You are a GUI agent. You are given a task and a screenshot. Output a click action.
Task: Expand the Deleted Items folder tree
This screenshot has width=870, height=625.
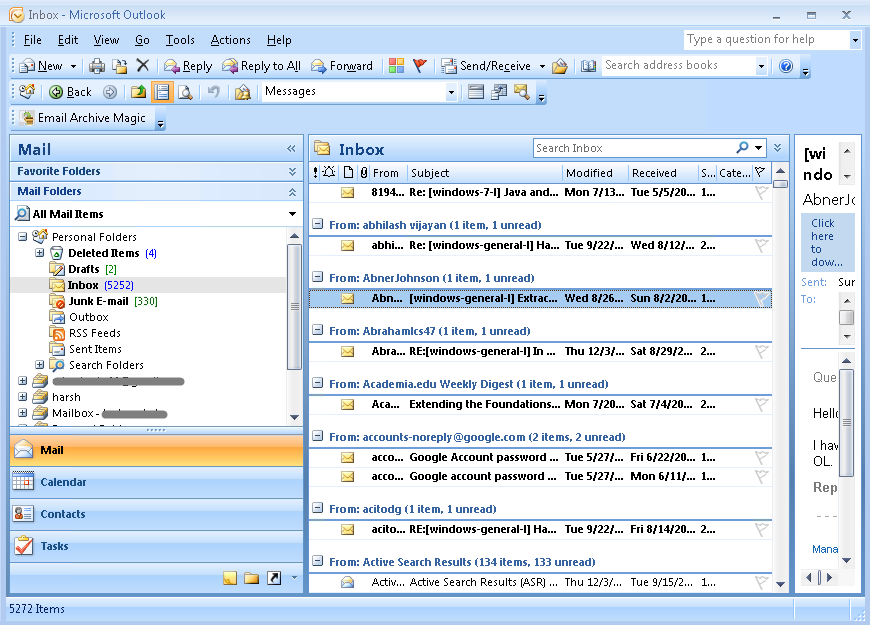[39, 253]
